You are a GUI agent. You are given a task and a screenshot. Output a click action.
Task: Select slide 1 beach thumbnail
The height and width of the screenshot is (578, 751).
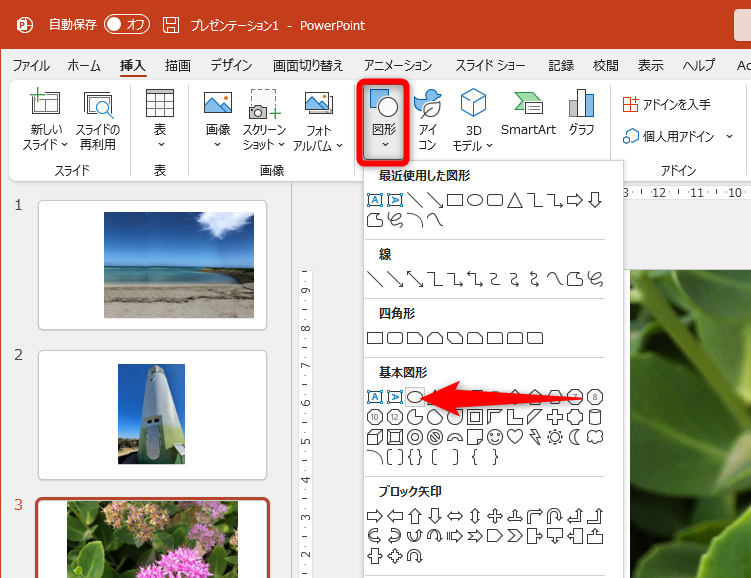pos(152,265)
